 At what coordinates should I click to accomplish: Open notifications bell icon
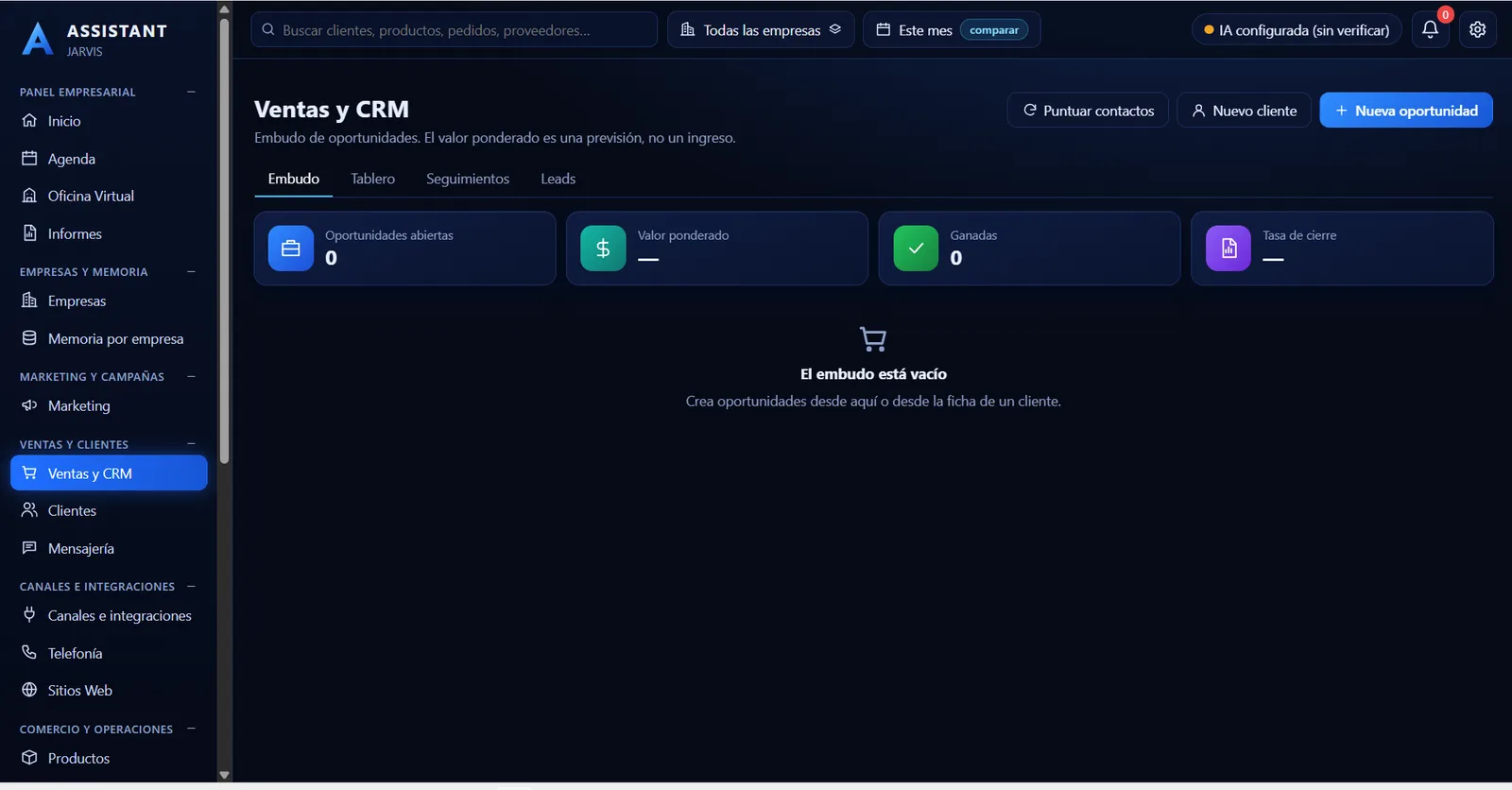pyautogui.click(x=1430, y=29)
